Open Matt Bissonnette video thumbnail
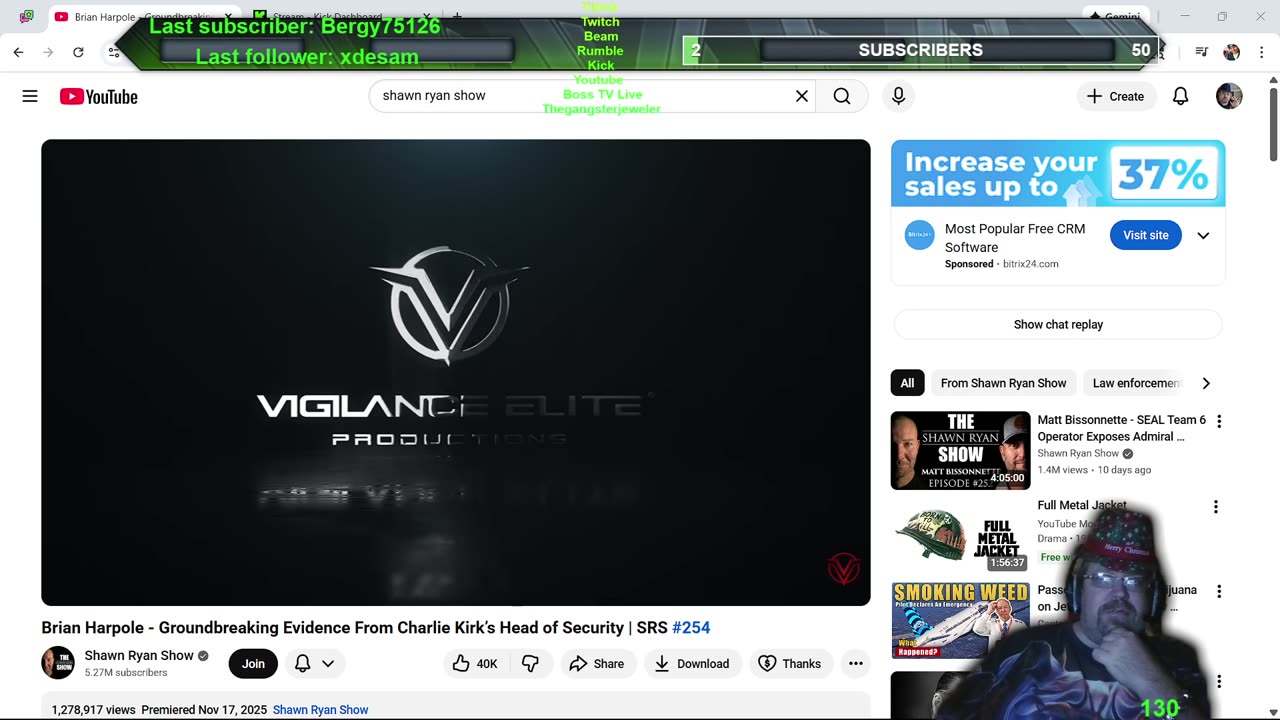Screen dimensions: 1280x720 click(960, 451)
